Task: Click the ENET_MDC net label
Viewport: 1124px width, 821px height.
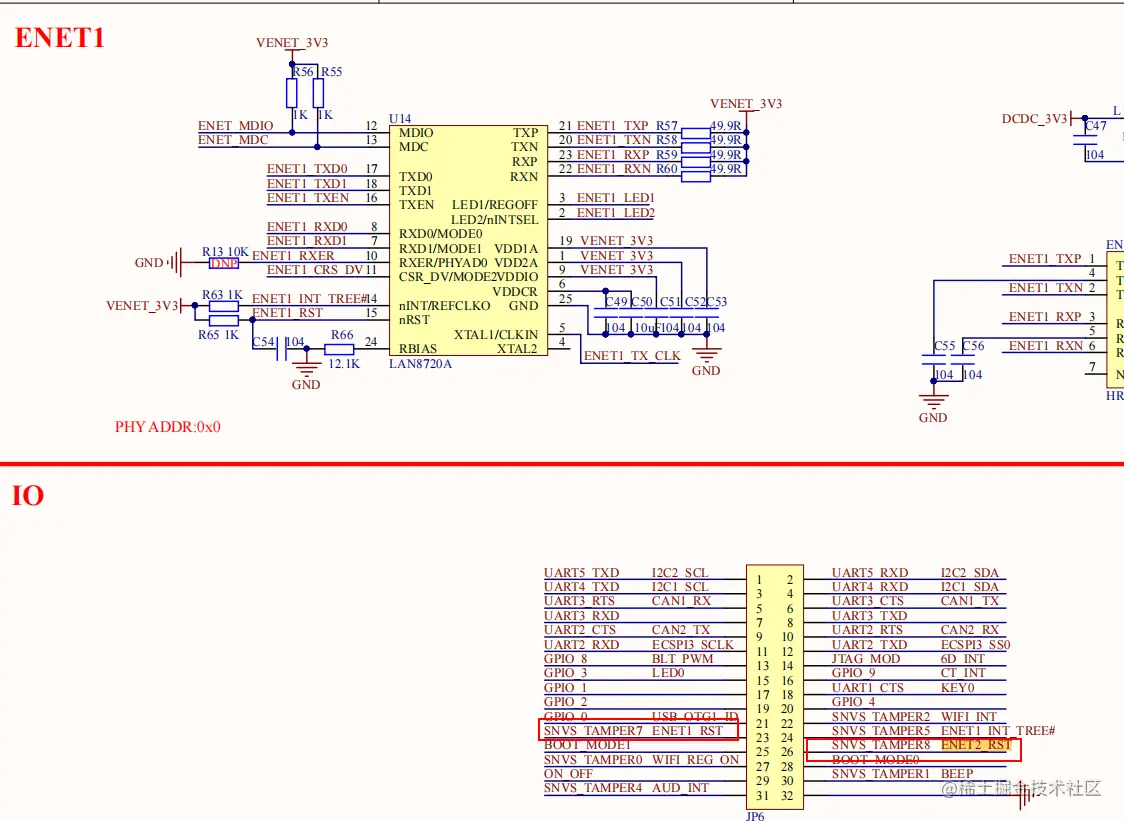Action: pyautogui.click(x=233, y=140)
